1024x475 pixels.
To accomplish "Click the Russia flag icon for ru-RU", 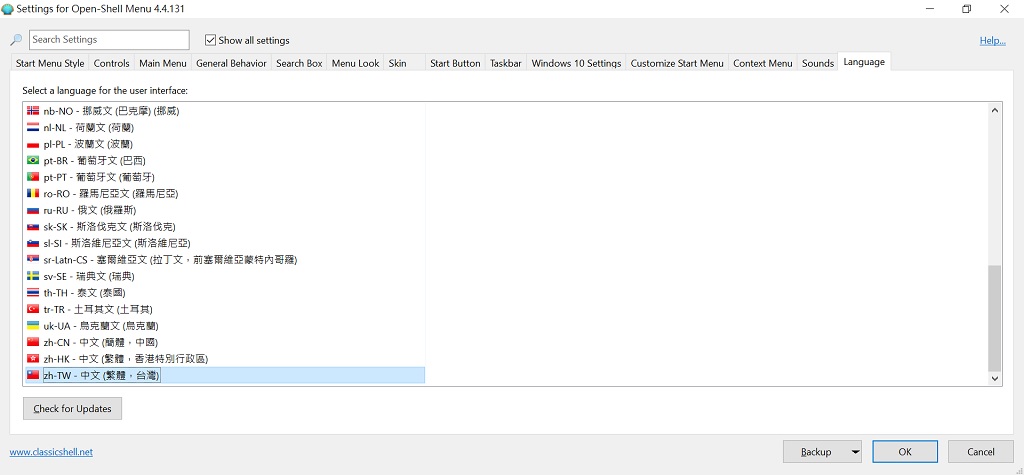I will 33,210.
